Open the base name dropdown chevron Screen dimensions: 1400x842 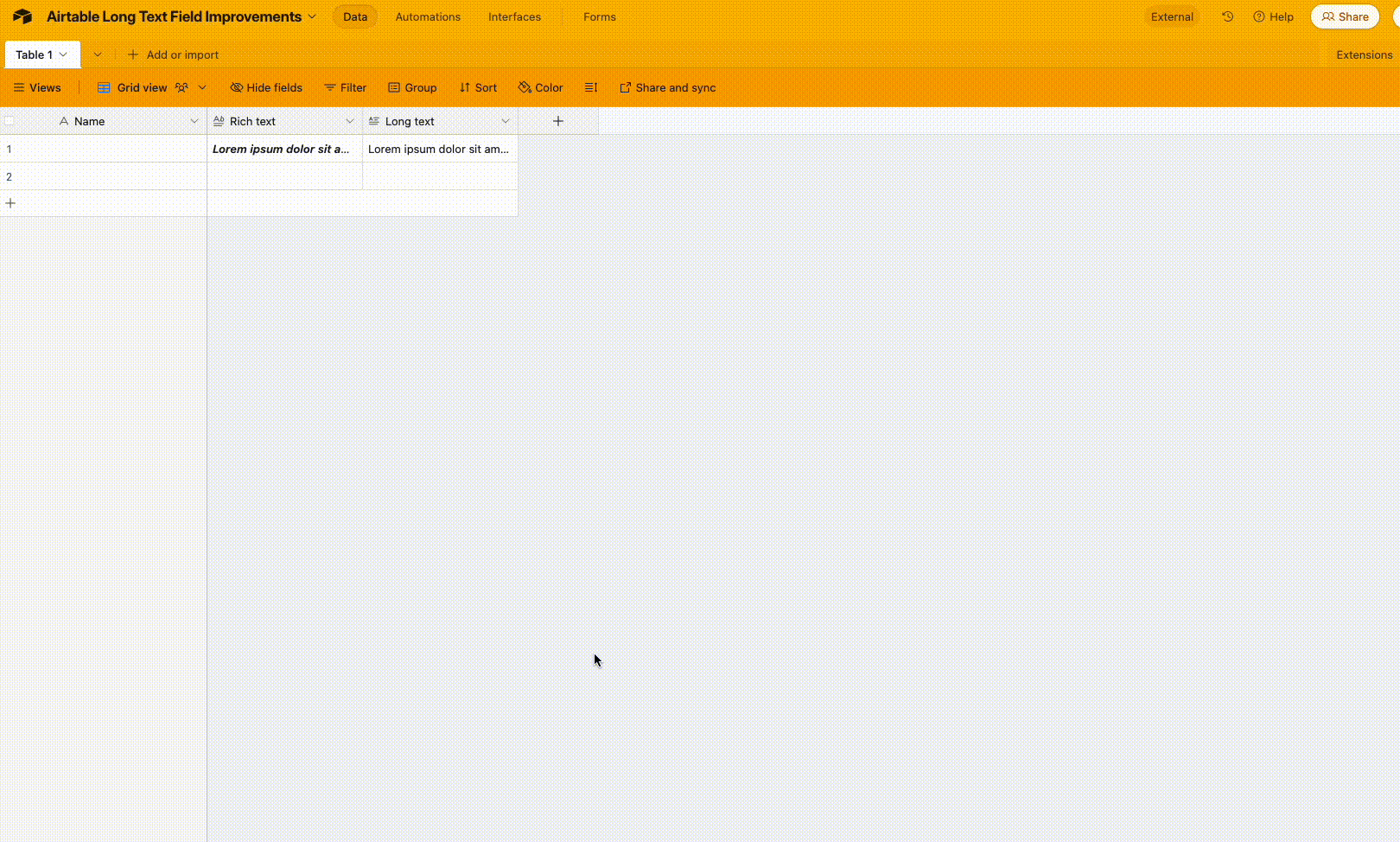pos(312,16)
